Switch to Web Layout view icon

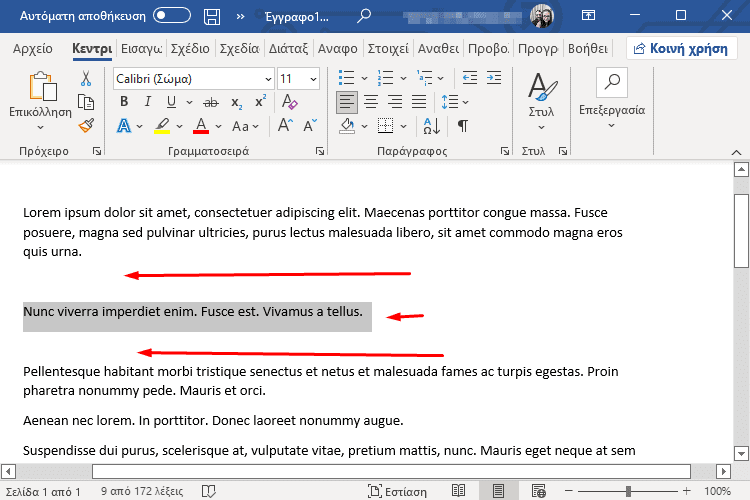pyautogui.click(x=539, y=491)
